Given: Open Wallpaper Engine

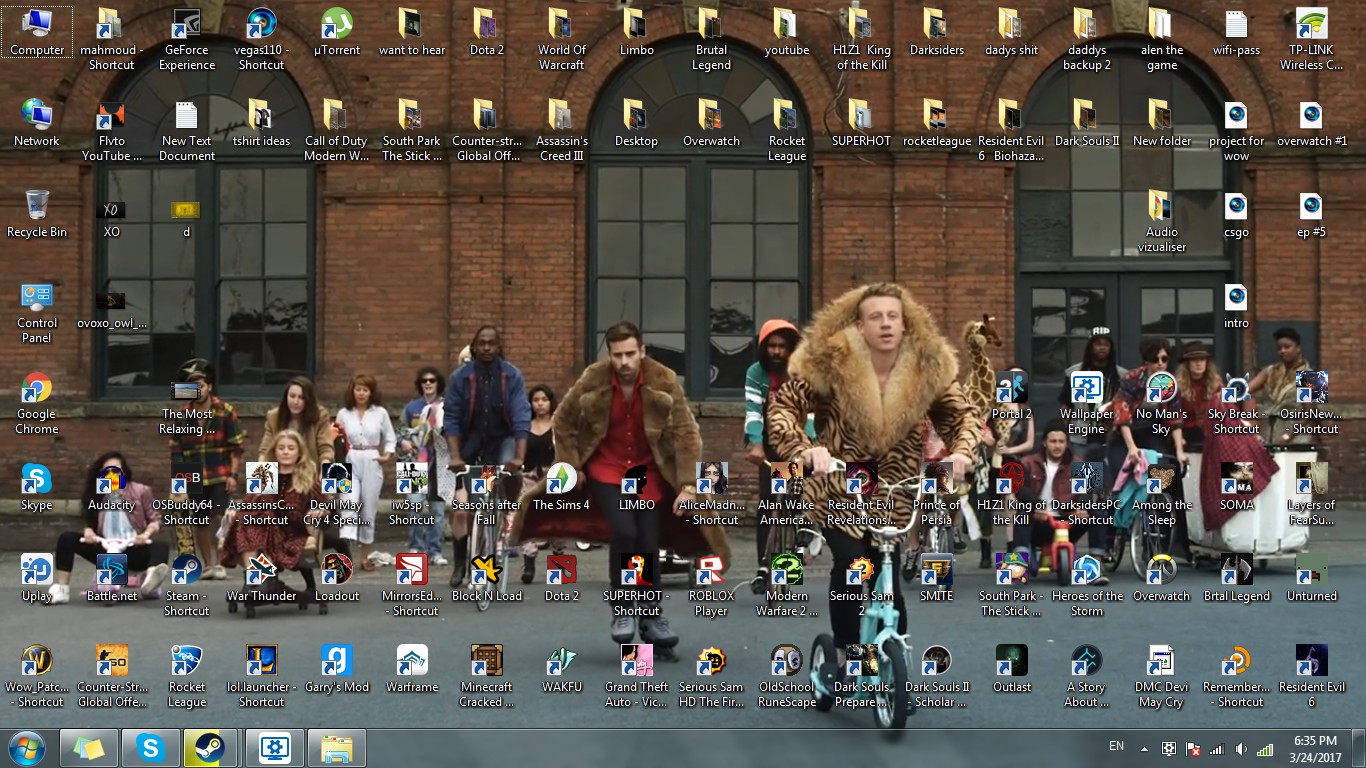Looking at the screenshot, I should coord(1086,385).
